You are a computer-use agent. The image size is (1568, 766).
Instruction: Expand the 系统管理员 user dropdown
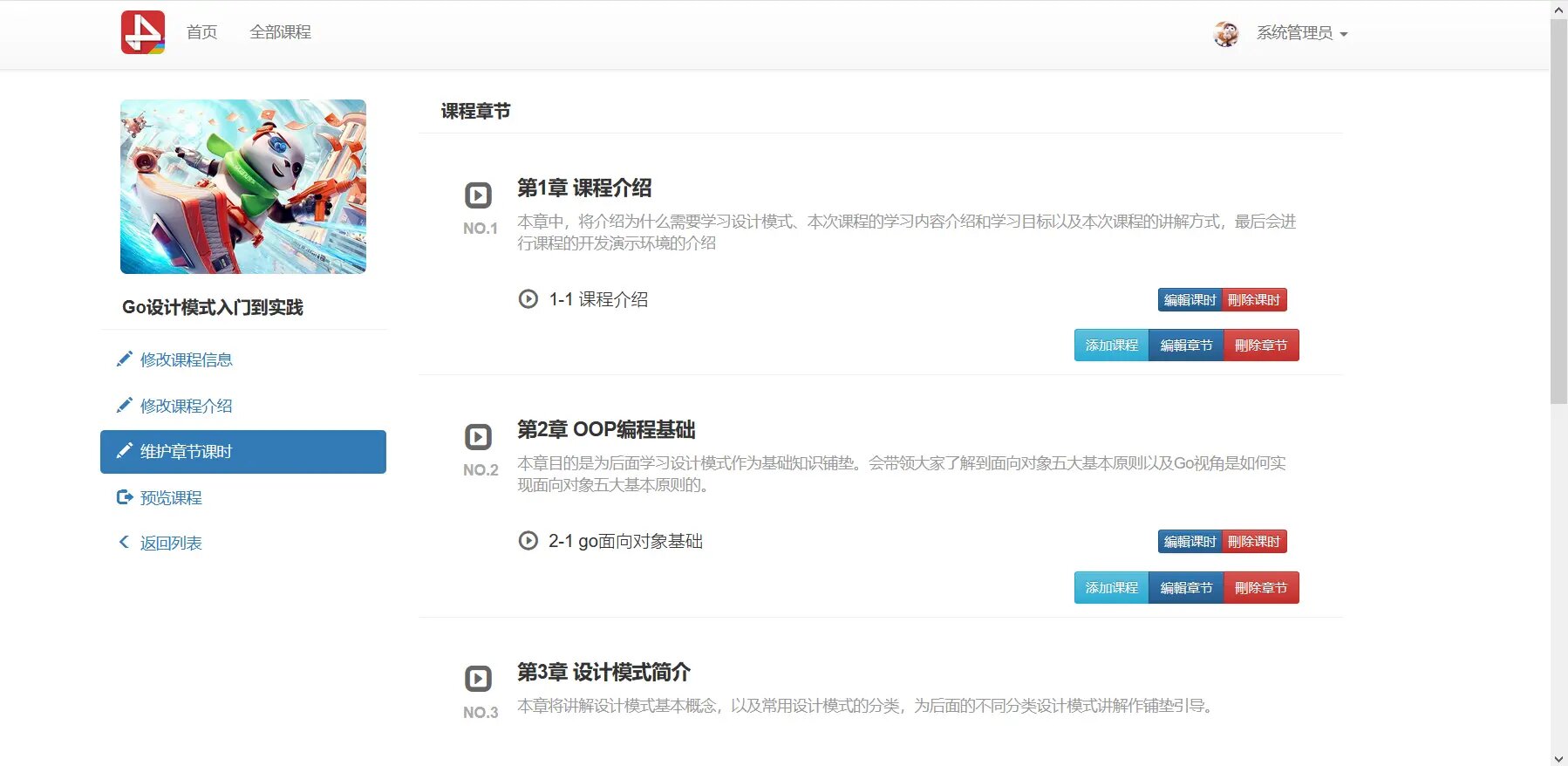[x=1302, y=33]
